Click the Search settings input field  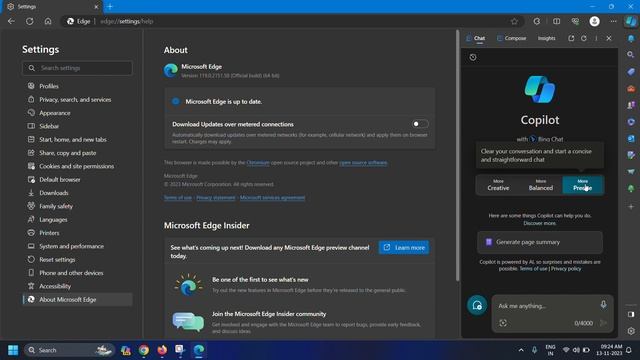point(78,68)
